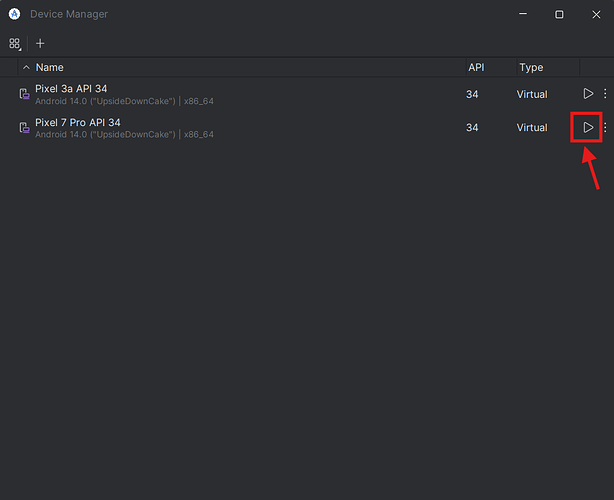Click the Pixel 3a virtual device icon

pyautogui.click(x=24, y=94)
